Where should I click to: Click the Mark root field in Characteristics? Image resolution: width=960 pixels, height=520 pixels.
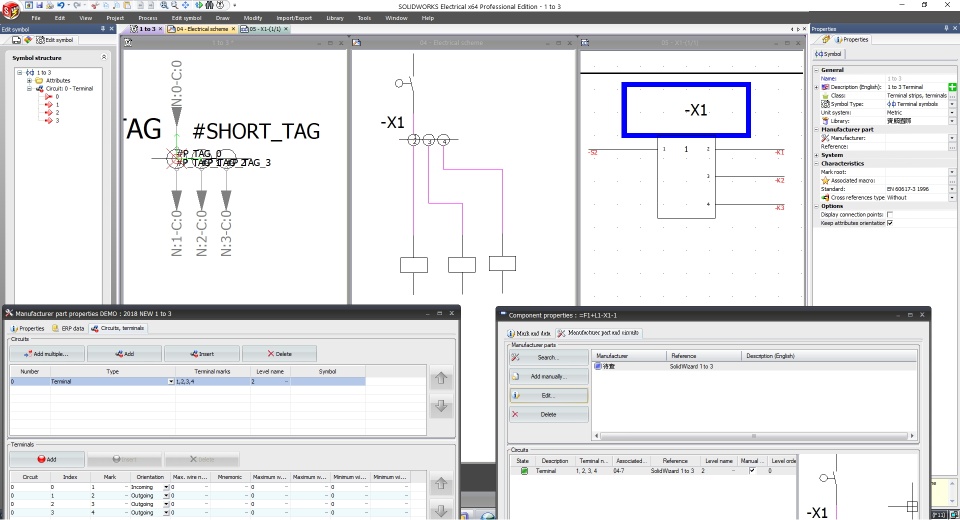[918, 172]
